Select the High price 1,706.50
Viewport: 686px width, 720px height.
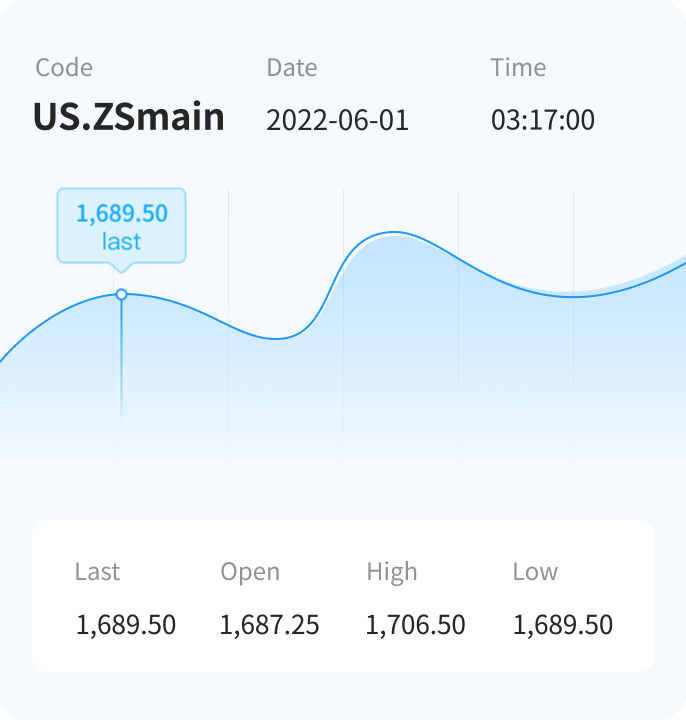click(416, 626)
